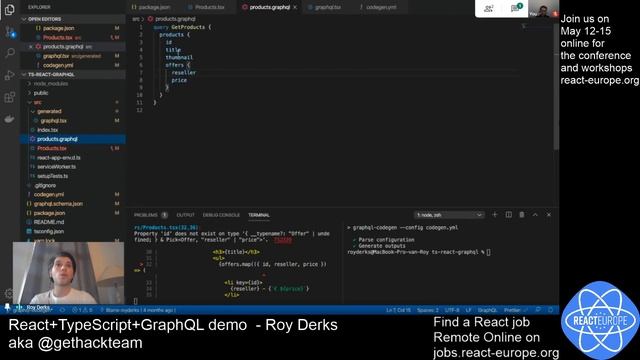Expand the public folder
Screen dimensions: 640x360
41,93
